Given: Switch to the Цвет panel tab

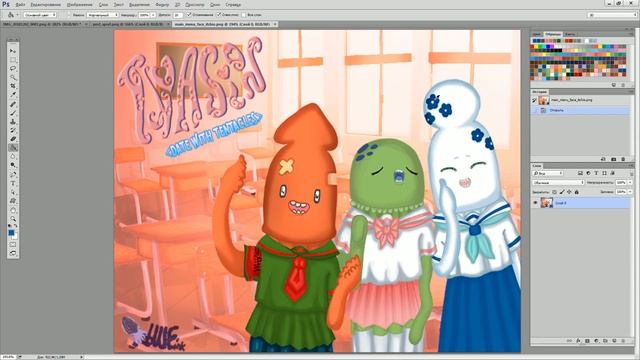Looking at the screenshot, I should [x=536, y=34].
